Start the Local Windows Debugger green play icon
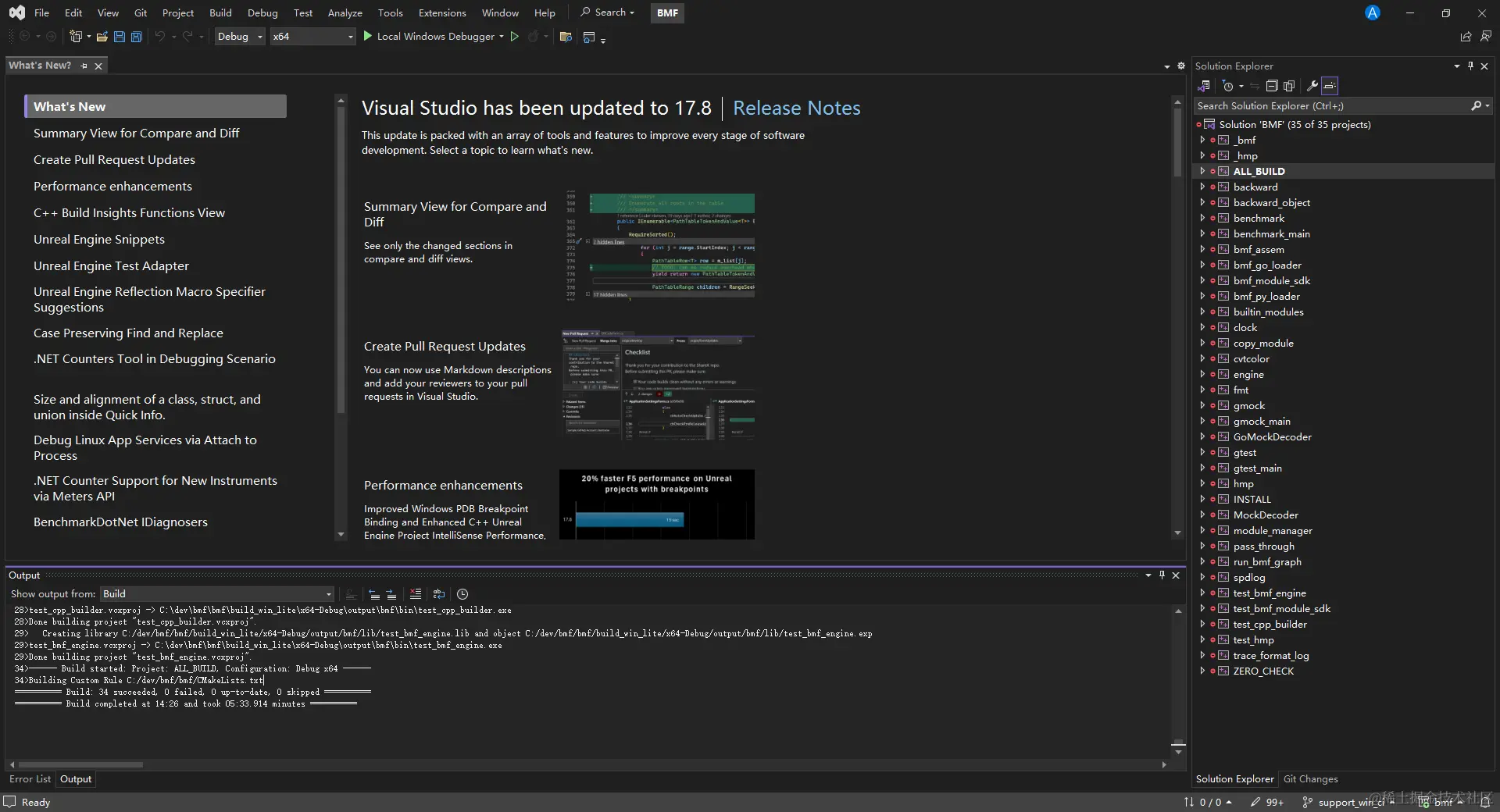 [368, 36]
